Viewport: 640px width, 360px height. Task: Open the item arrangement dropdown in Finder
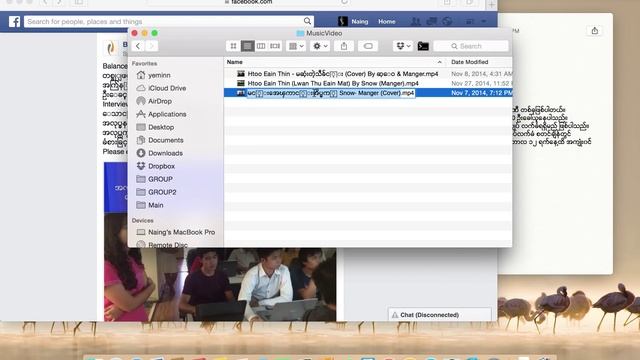click(296, 46)
